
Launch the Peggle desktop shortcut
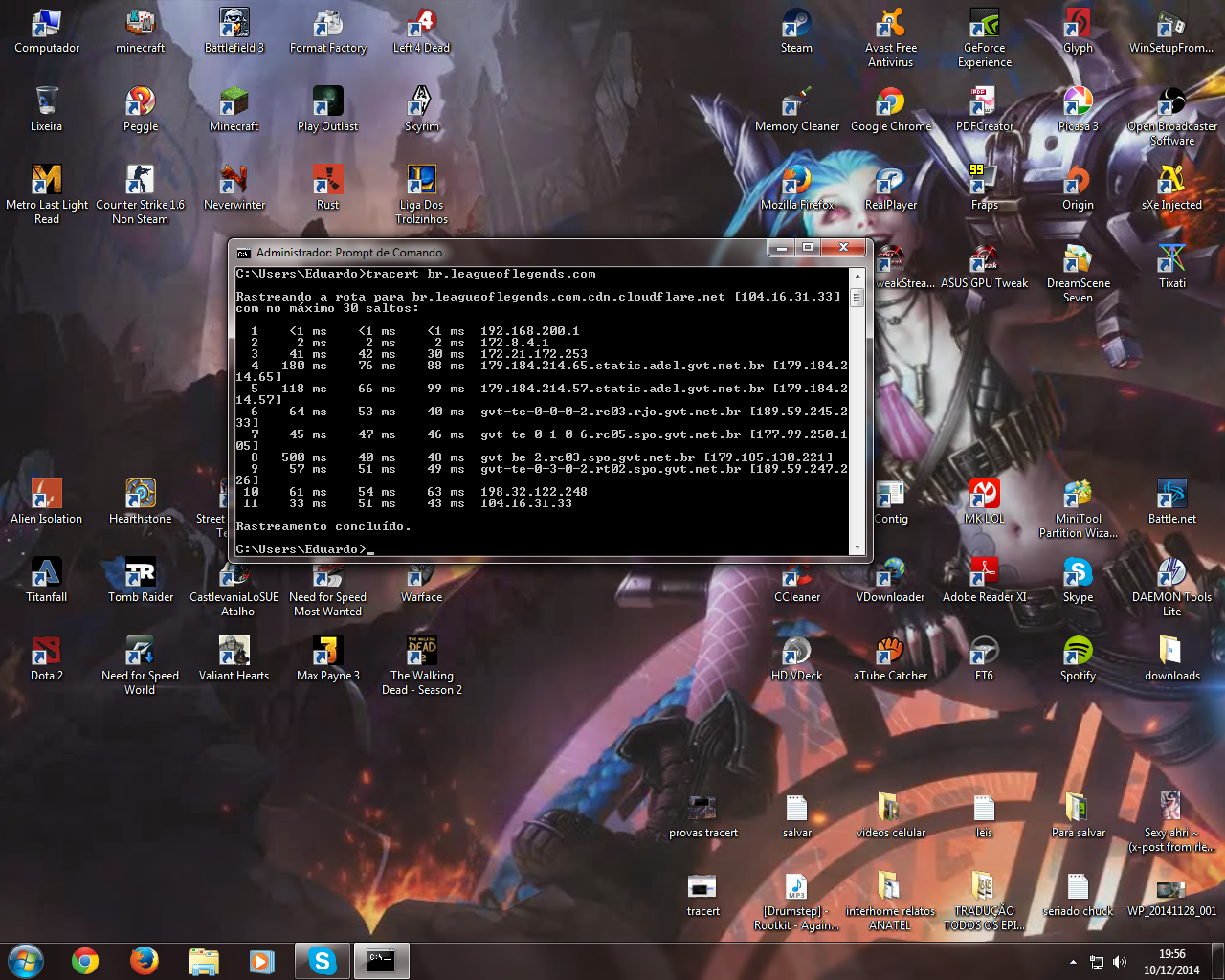click(x=141, y=110)
